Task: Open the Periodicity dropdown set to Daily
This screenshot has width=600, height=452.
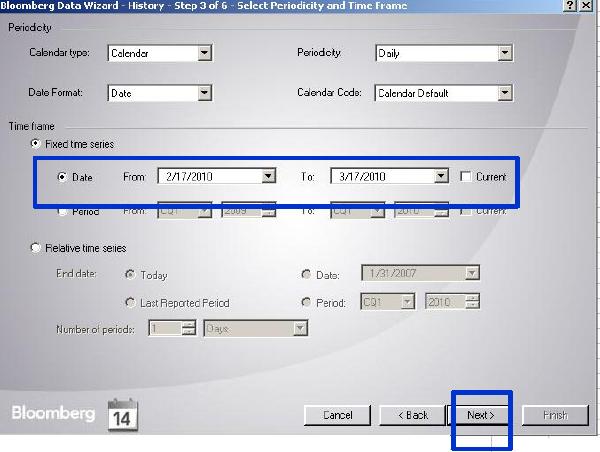Action: (505, 53)
